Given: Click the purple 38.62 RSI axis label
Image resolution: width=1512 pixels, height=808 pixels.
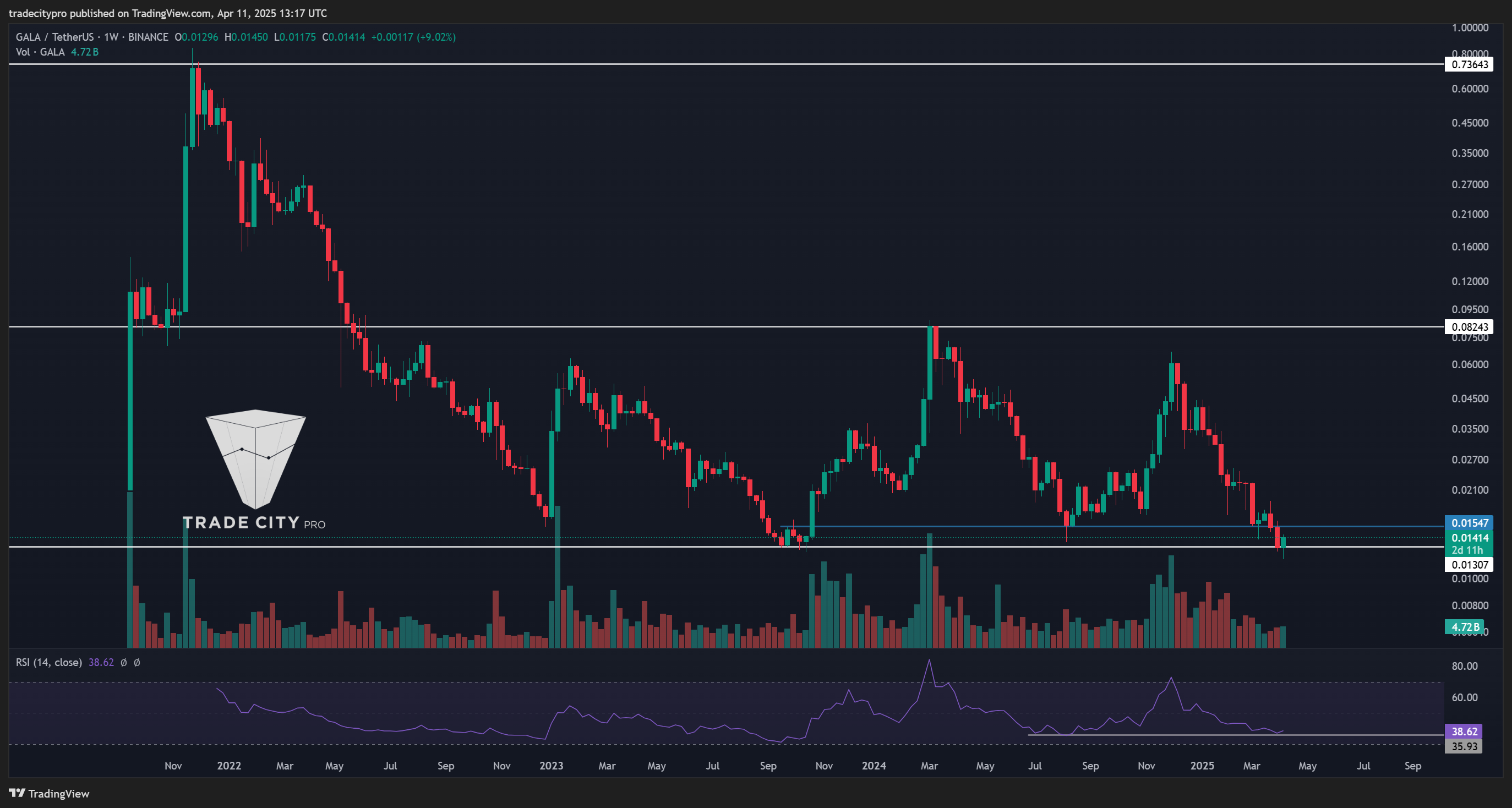Looking at the screenshot, I should coord(1464,731).
